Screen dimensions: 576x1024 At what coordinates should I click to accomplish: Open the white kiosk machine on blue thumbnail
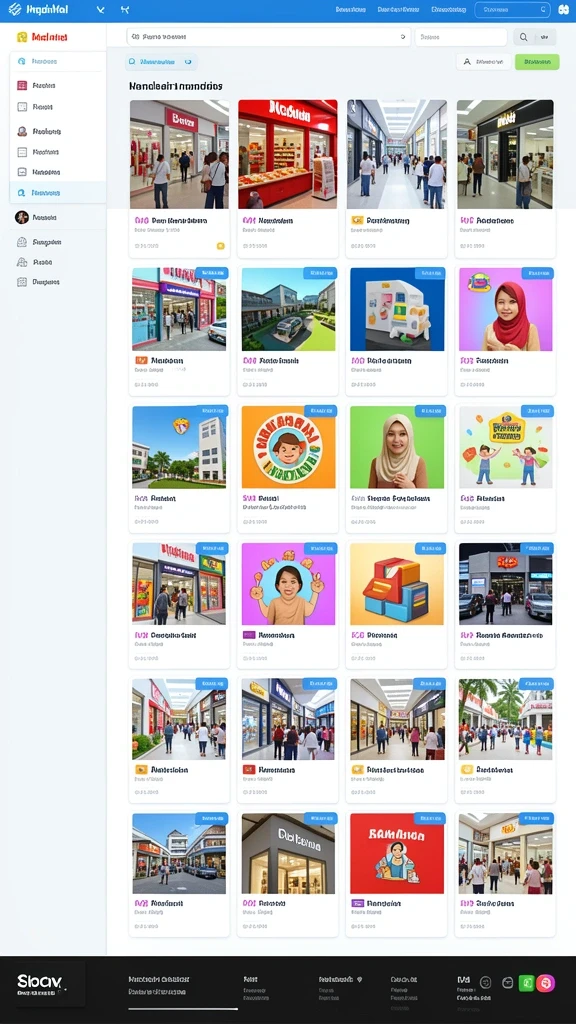click(x=397, y=310)
